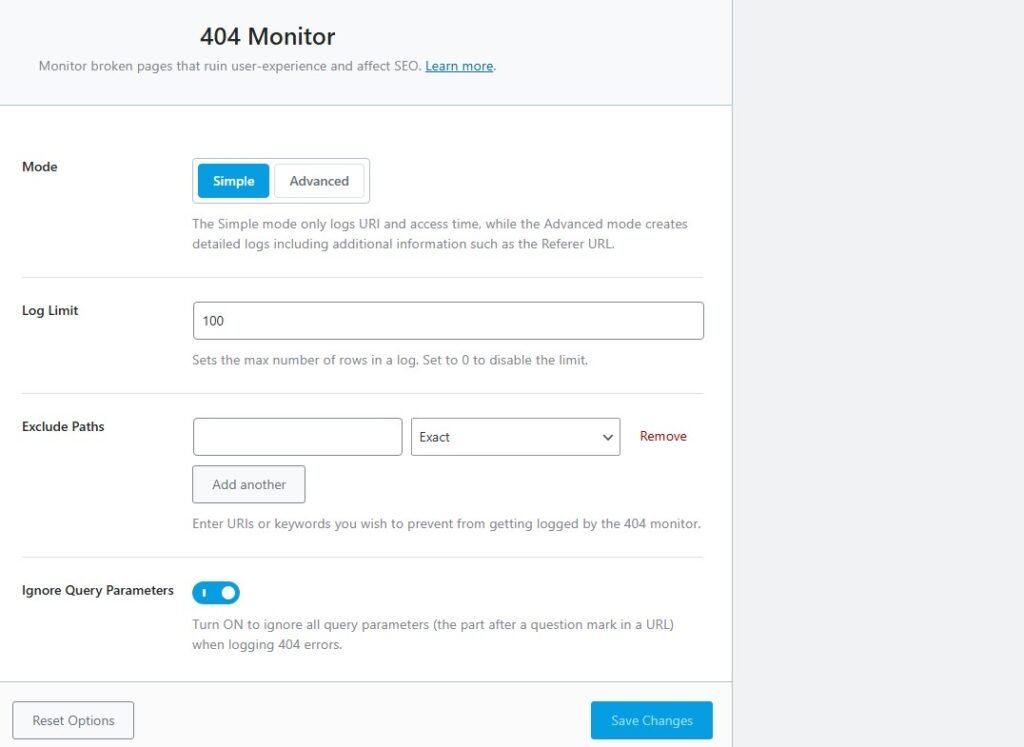Viewport: 1024px width, 747px height.
Task: Click the Simple and Advanced mode description text
Action: [x=440, y=234]
